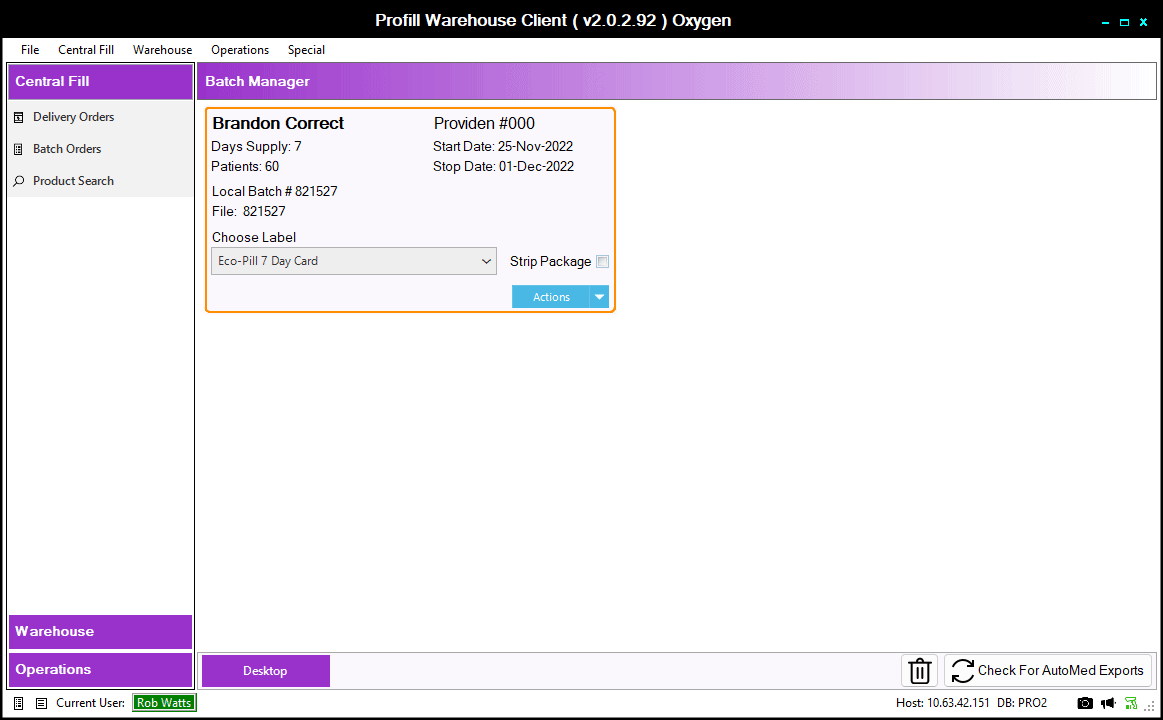Click the Brandon Correct batch title
This screenshot has width=1163, height=720.
(x=278, y=123)
